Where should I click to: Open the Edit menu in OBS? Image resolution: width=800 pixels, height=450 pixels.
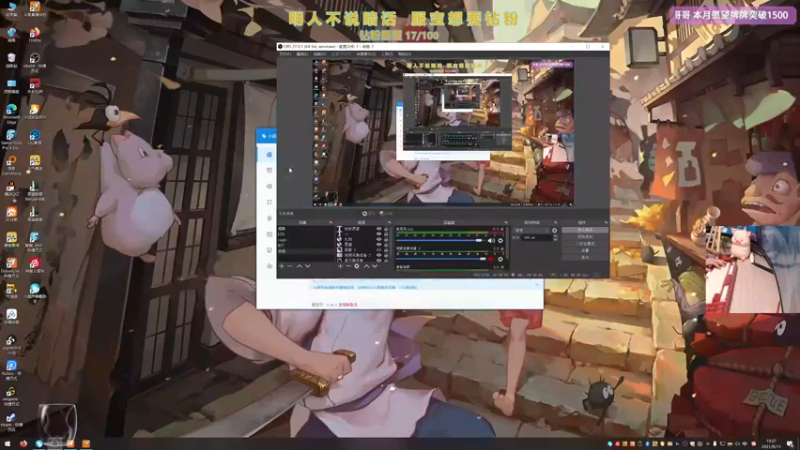pyautogui.click(x=303, y=54)
